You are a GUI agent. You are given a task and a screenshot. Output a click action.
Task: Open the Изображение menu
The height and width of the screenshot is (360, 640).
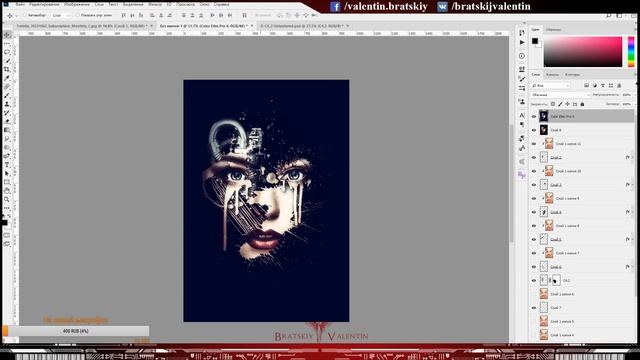[77, 4]
